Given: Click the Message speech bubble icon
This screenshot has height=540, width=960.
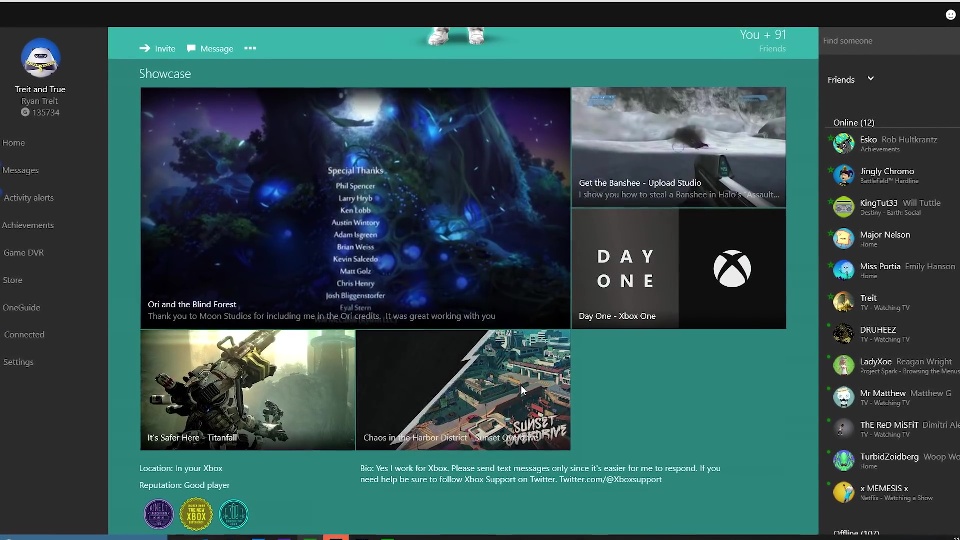Looking at the screenshot, I should point(191,48).
